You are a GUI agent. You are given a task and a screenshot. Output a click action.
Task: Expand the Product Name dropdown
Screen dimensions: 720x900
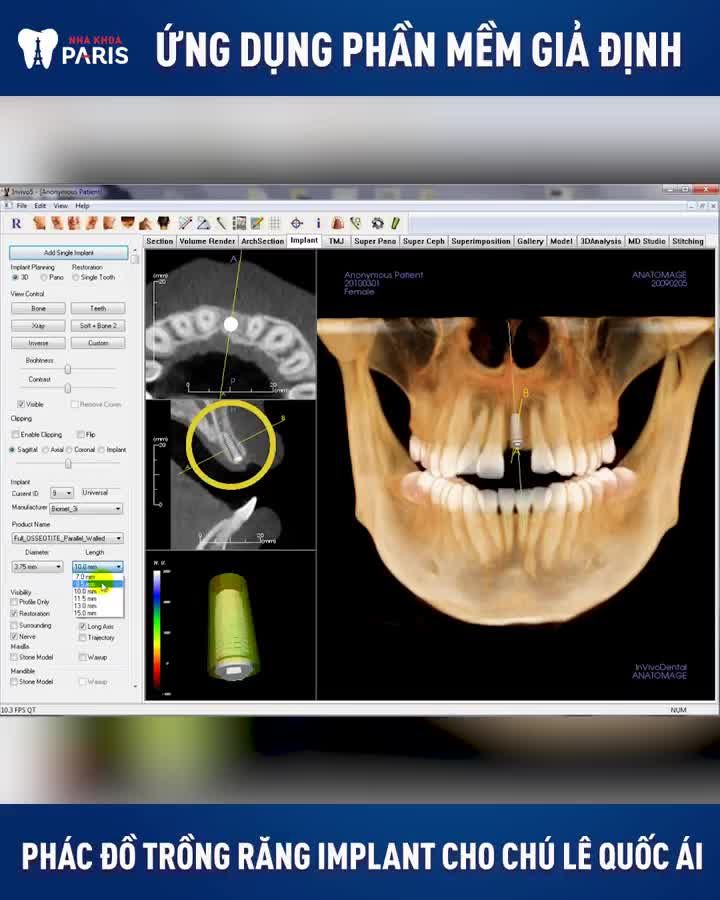click(x=68, y=538)
